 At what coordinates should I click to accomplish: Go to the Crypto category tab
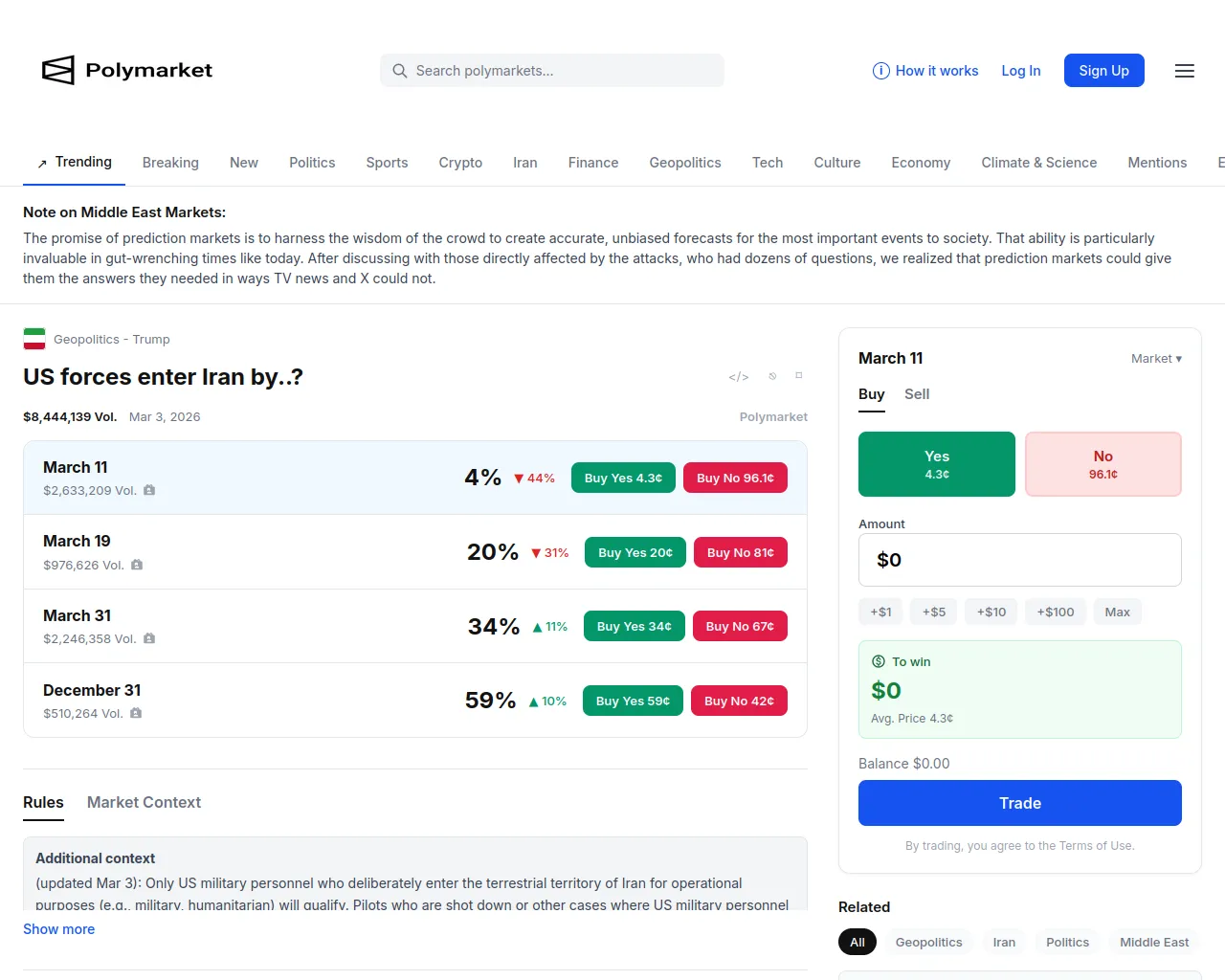pos(460,163)
